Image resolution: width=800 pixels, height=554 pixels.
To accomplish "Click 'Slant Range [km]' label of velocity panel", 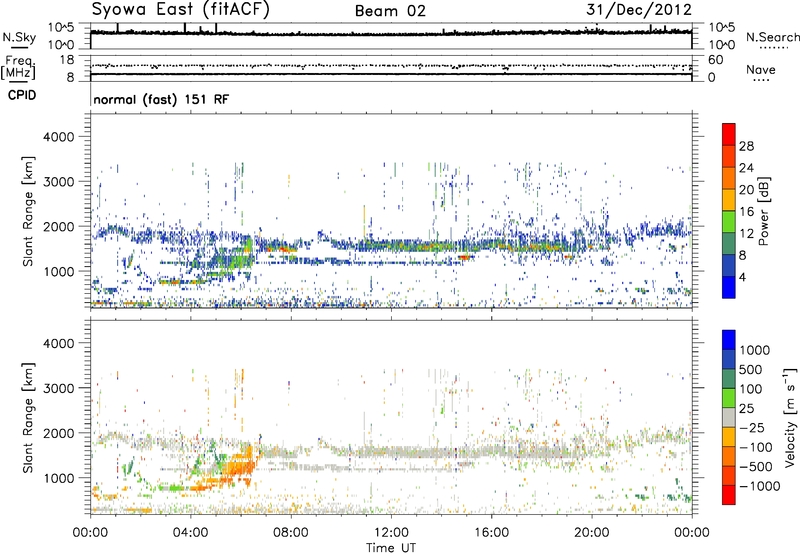I will tap(28, 418).
